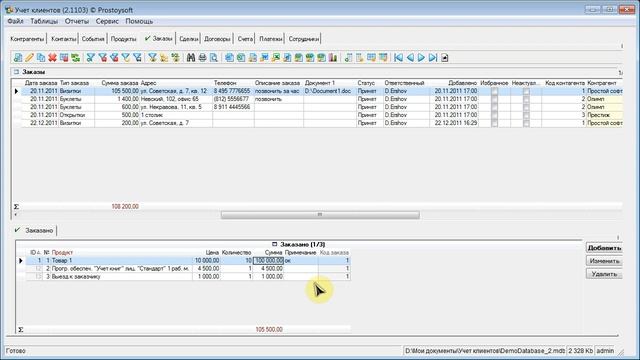
Task: Click the red X delete icon
Action: 52,58
